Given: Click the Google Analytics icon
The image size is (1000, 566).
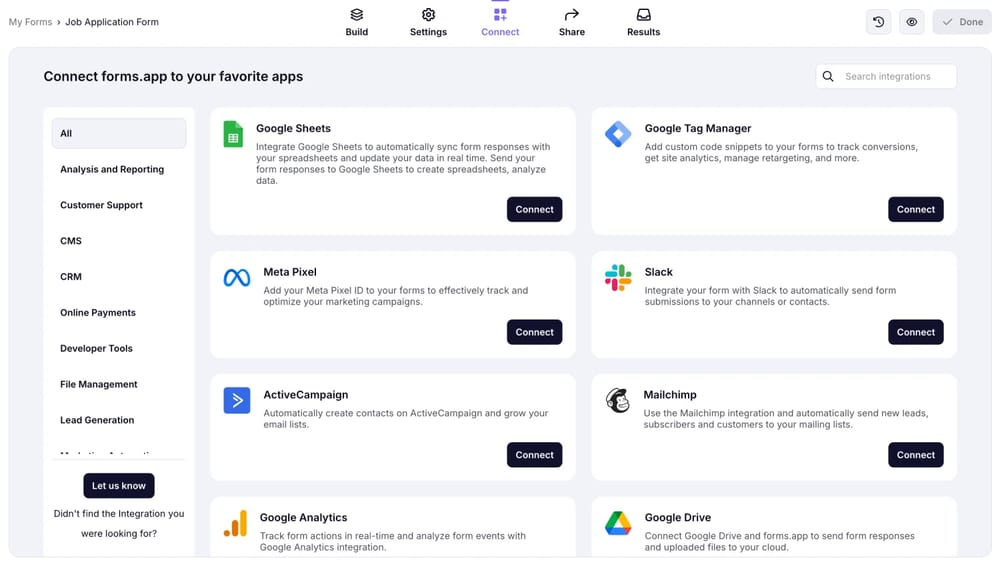Looking at the screenshot, I should pos(235,523).
